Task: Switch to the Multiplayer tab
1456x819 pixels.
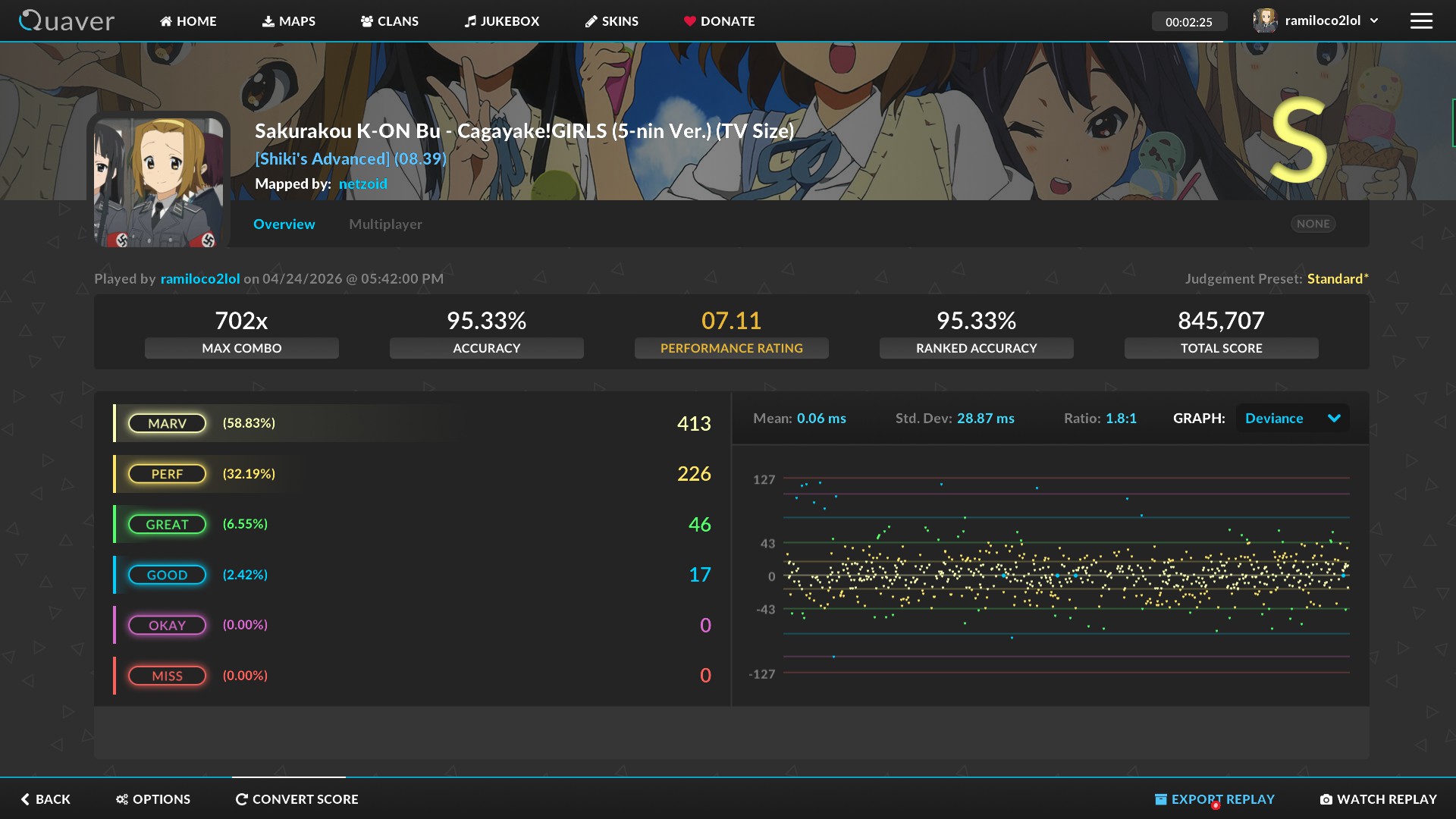Action: 385,224
